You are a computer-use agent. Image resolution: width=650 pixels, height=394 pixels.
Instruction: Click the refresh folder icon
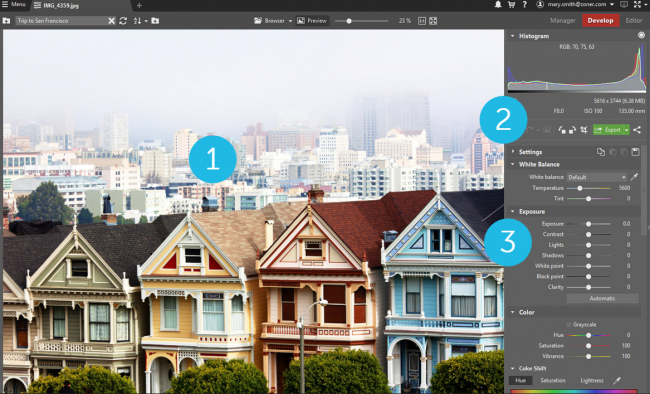(123, 21)
